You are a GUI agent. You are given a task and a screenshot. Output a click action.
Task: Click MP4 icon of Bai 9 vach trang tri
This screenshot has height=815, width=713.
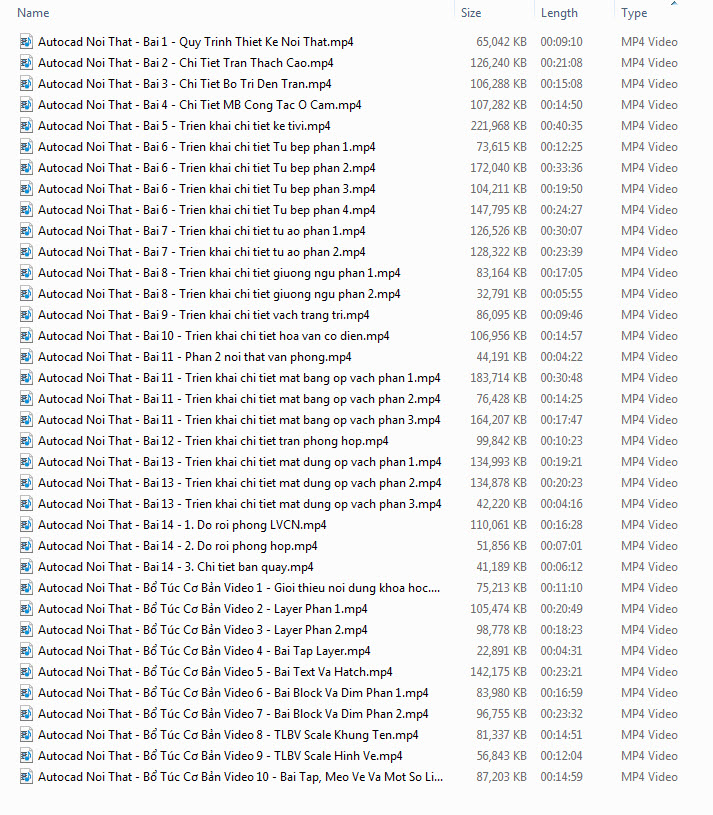tap(26, 315)
